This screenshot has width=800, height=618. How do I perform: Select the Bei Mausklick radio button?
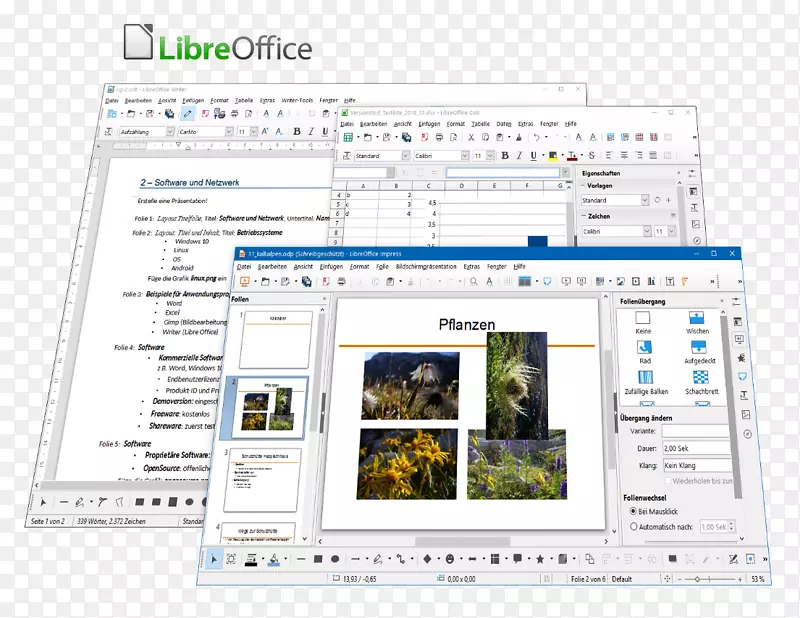(634, 511)
